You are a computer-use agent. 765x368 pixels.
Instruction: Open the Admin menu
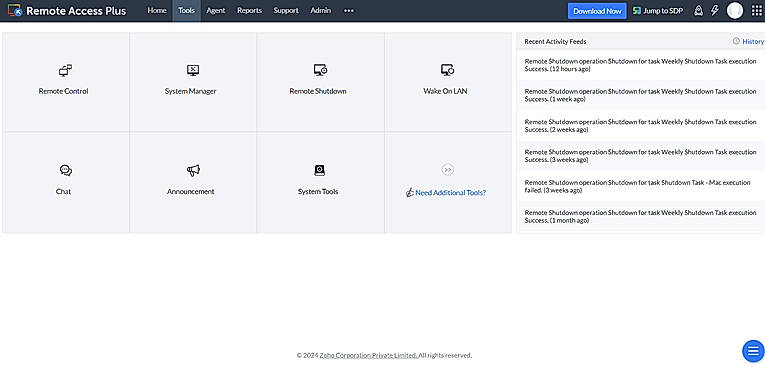pyautogui.click(x=321, y=11)
